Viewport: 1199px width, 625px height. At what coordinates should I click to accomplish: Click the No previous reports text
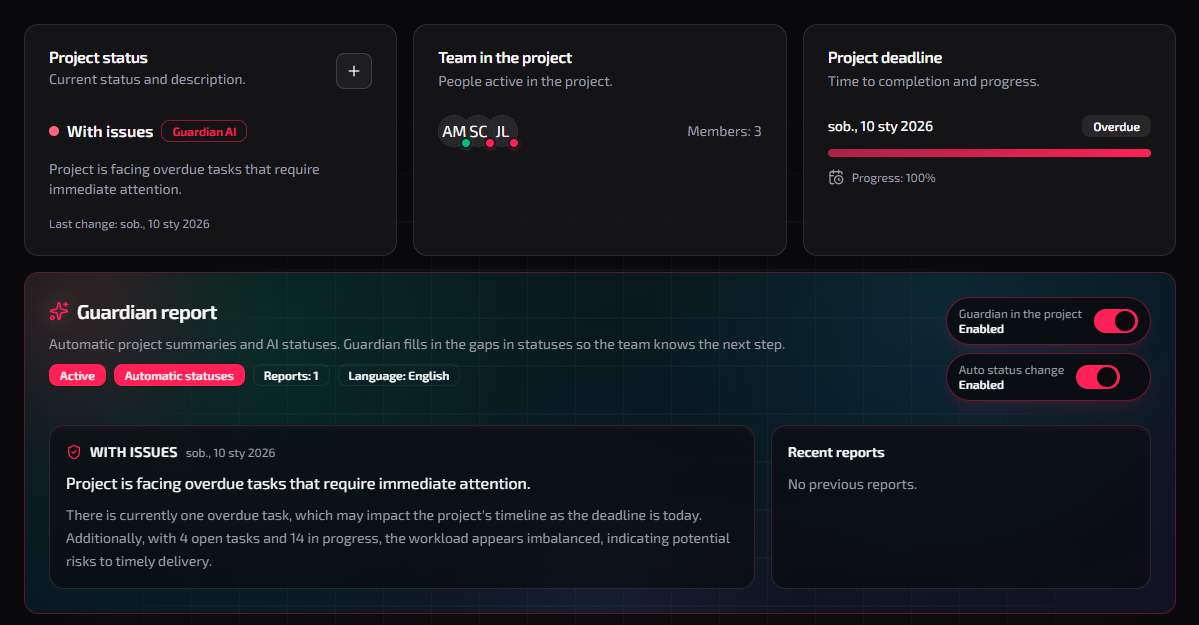click(x=852, y=484)
